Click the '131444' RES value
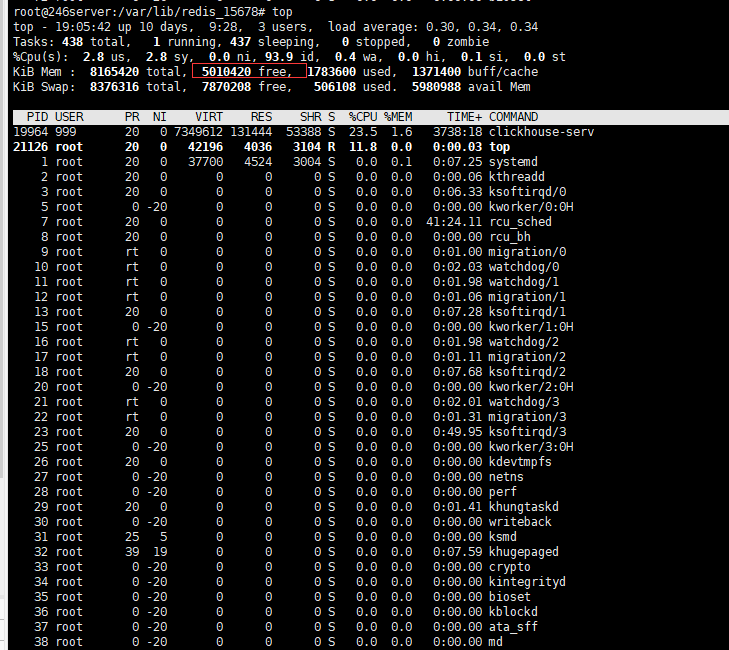Screen dimensions: 729x650 click(251, 132)
